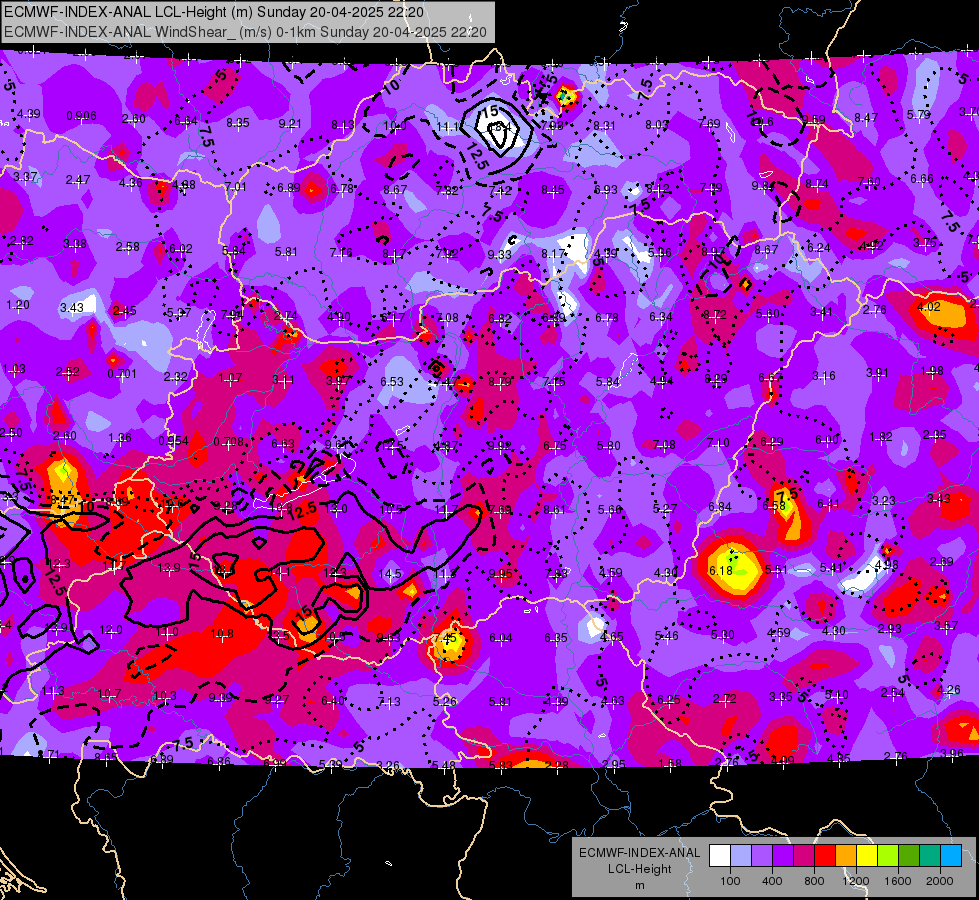
Task: Click the map value 3.75
Action: (925, 242)
